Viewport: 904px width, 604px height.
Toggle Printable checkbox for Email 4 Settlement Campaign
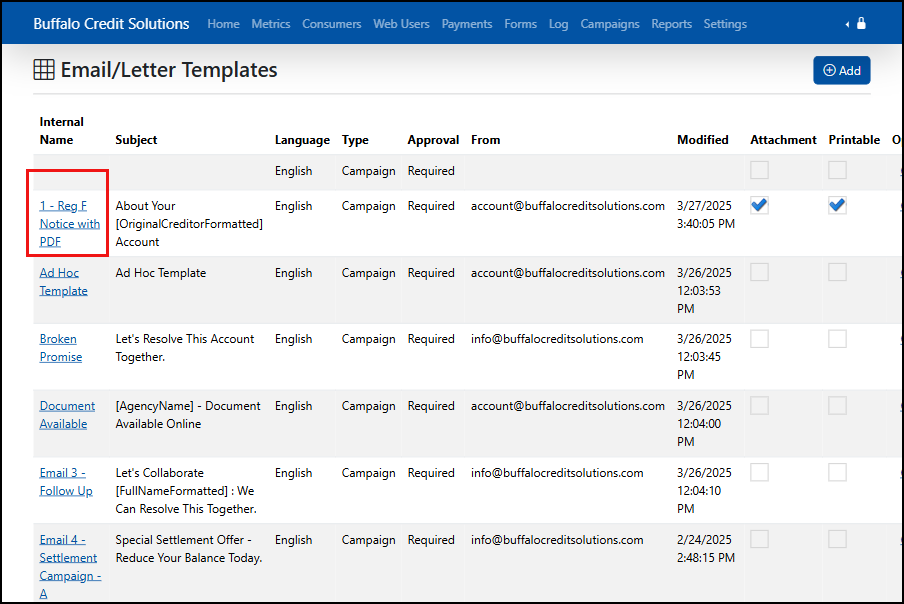tap(837, 539)
